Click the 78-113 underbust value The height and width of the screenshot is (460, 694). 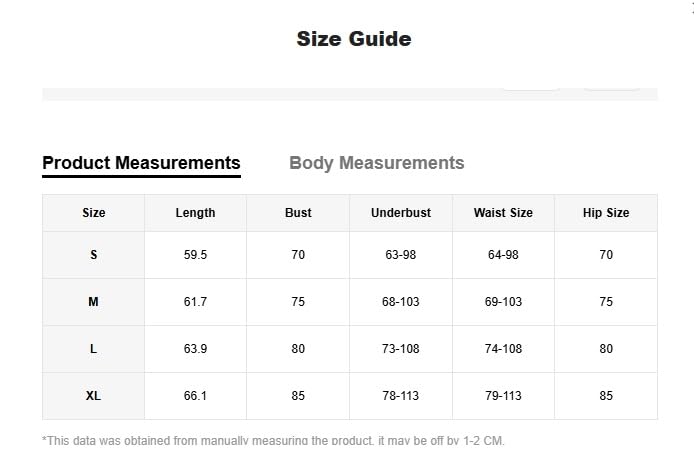point(401,396)
